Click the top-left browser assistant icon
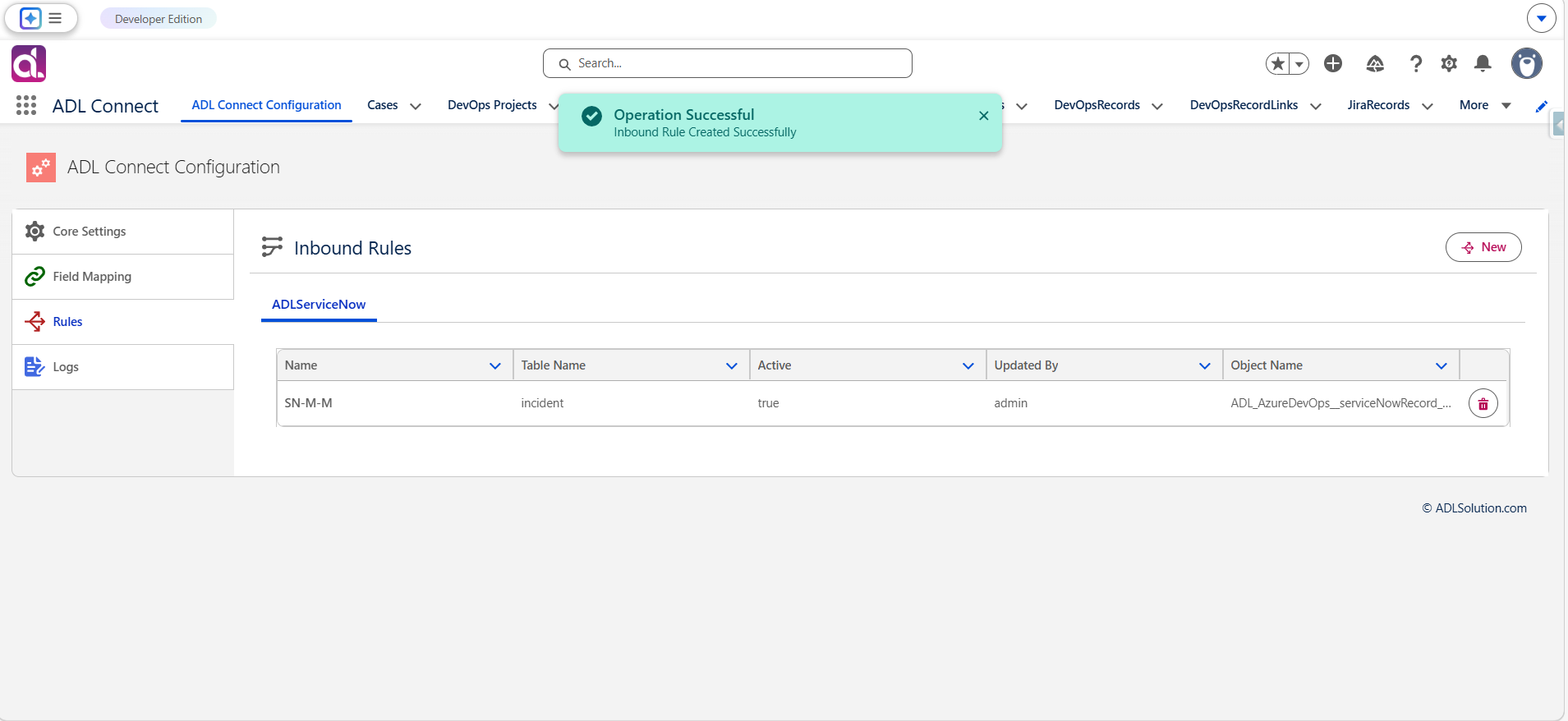The height and width of the screenshot is (721, 1568). [30, 18]
